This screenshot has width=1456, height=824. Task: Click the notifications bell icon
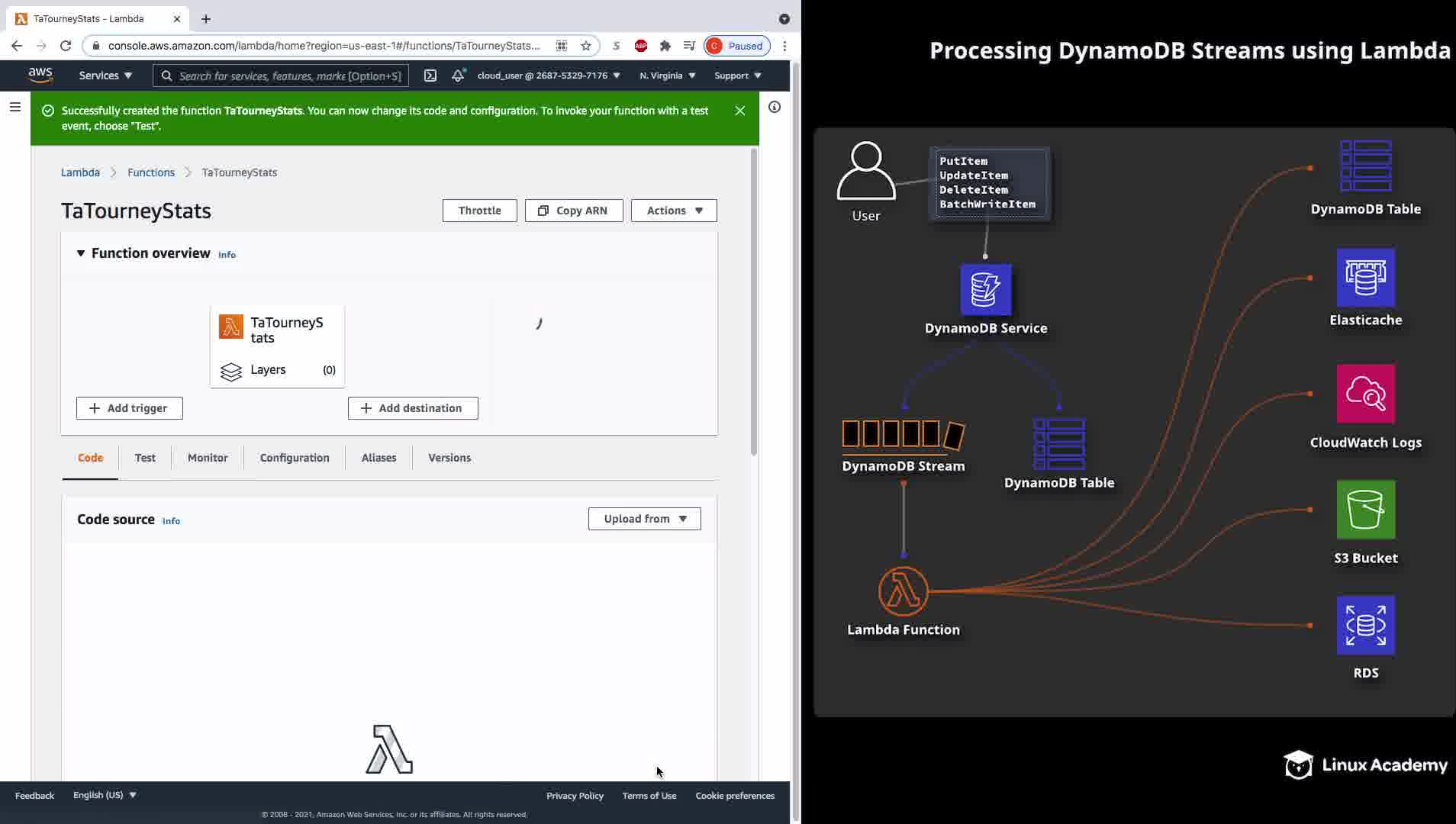pos(458,76)
